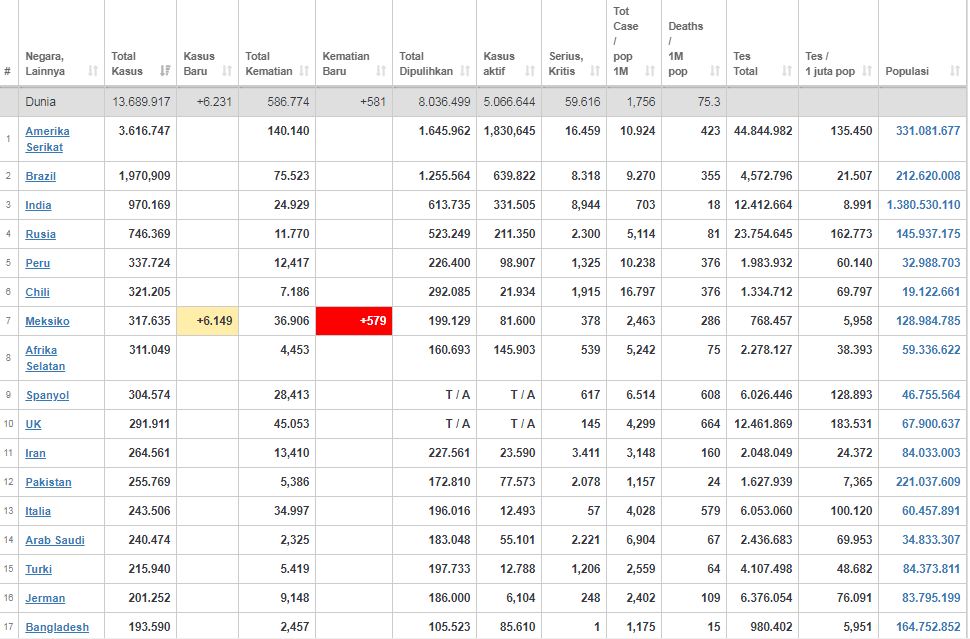
Task: Select Pakistan total cases 255.769
Action: pyautogui.click(x=149, y=482)
